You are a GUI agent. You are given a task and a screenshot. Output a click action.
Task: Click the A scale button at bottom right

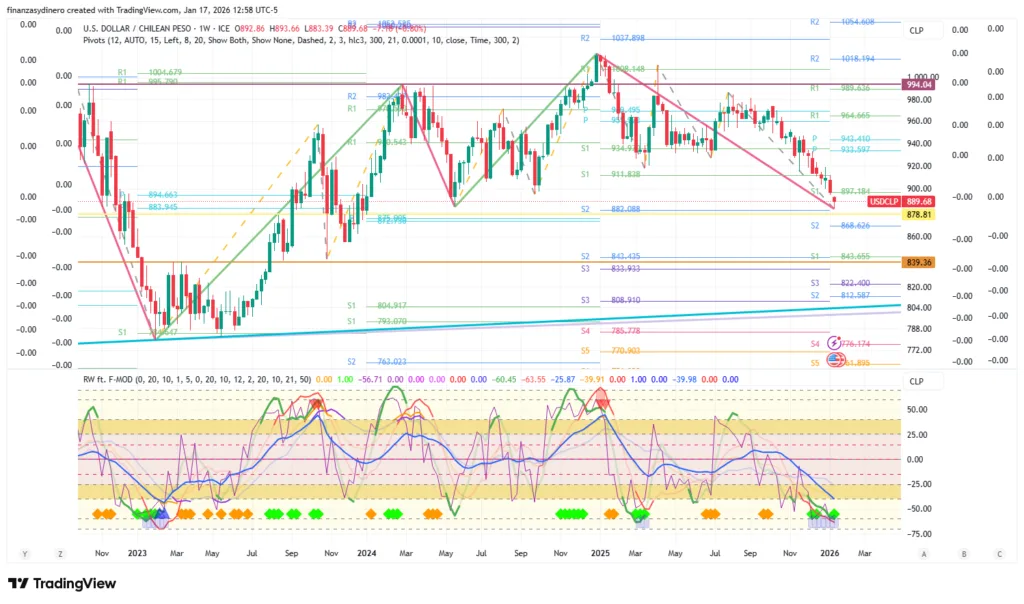924,553
